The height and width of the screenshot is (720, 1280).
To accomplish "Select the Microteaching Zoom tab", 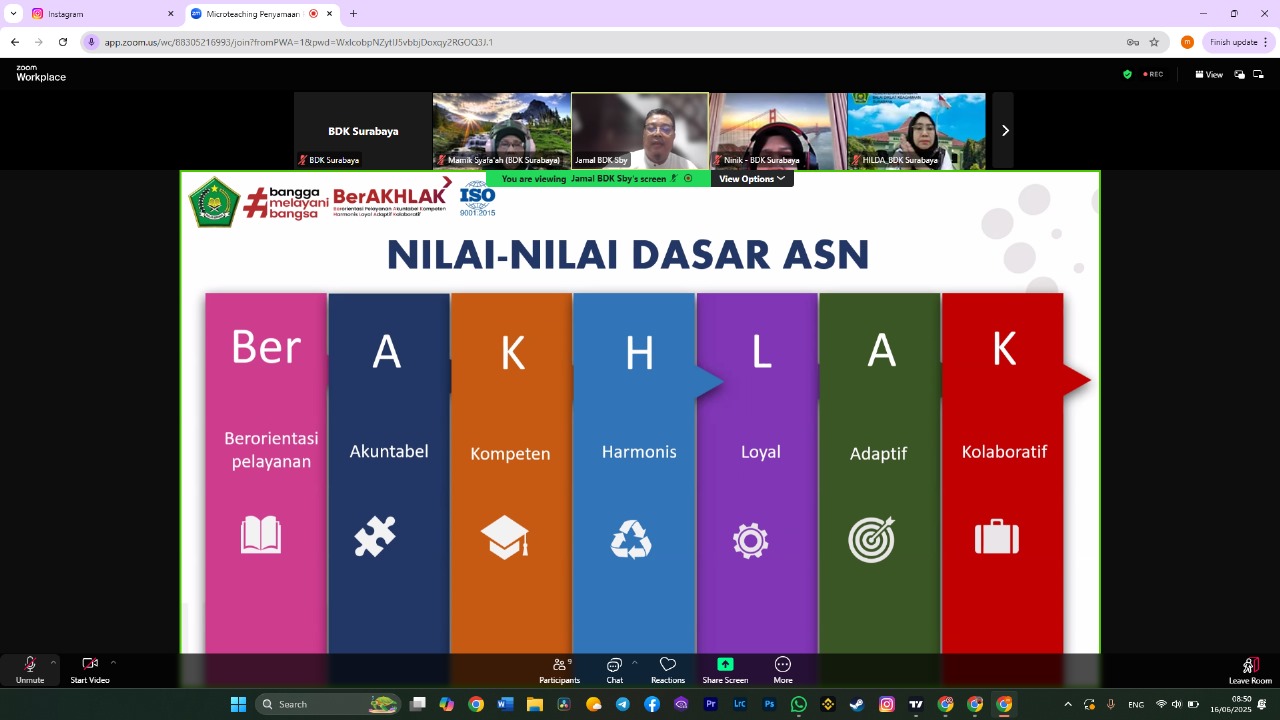I will pyautogui.click(x=255, y=14).
